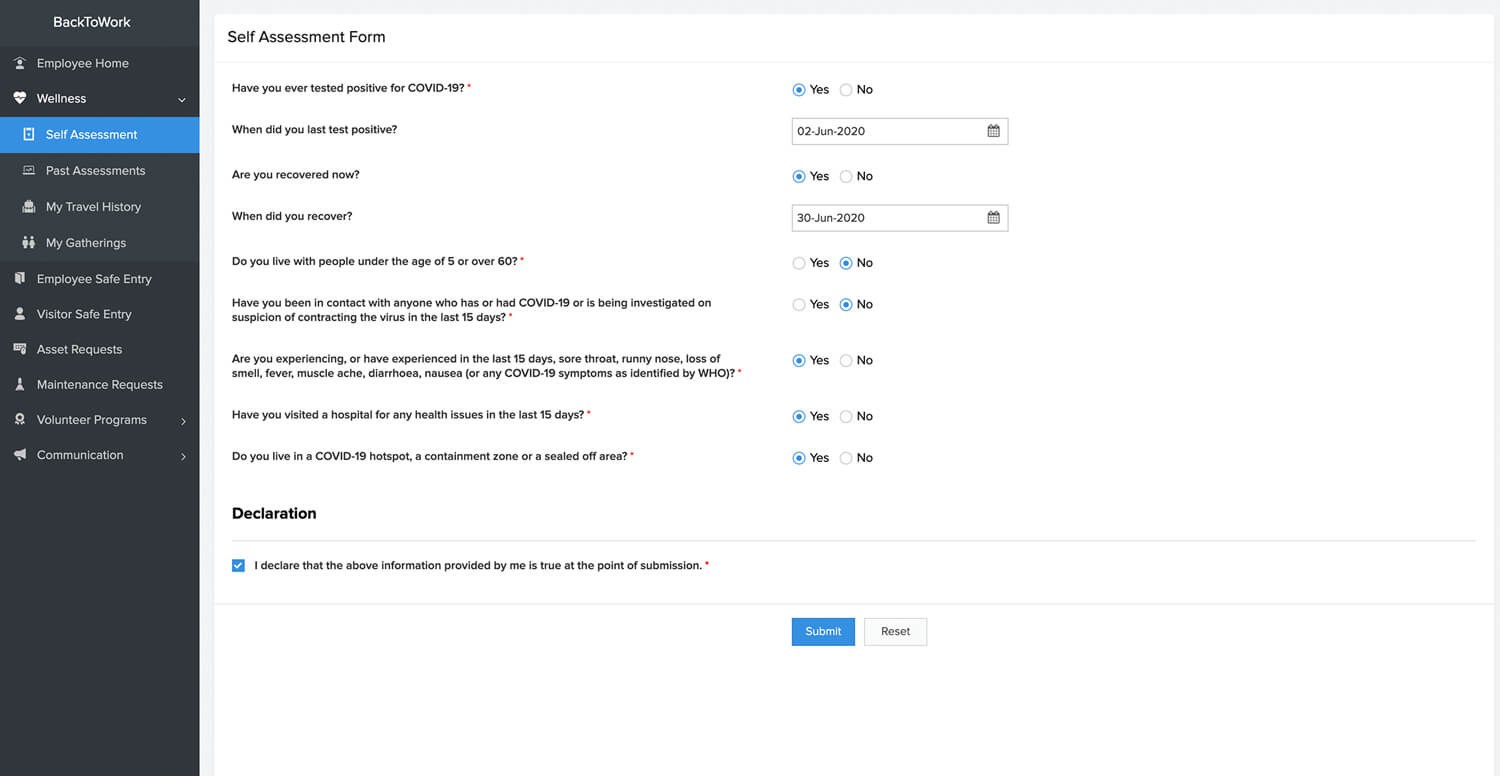Click the Maintenance Requests icon

point(20,385)
